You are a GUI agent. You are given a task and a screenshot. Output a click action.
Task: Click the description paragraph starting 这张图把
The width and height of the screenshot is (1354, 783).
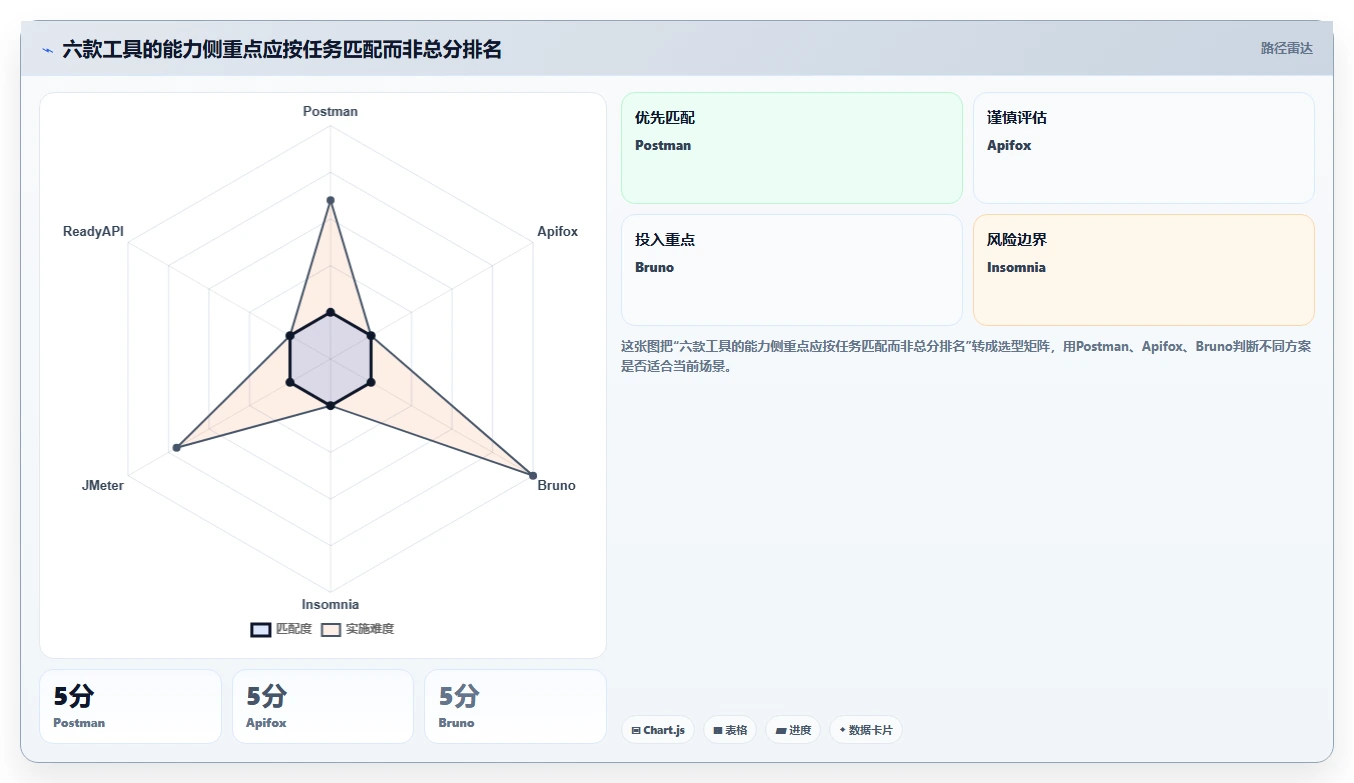tap(966, 356)
